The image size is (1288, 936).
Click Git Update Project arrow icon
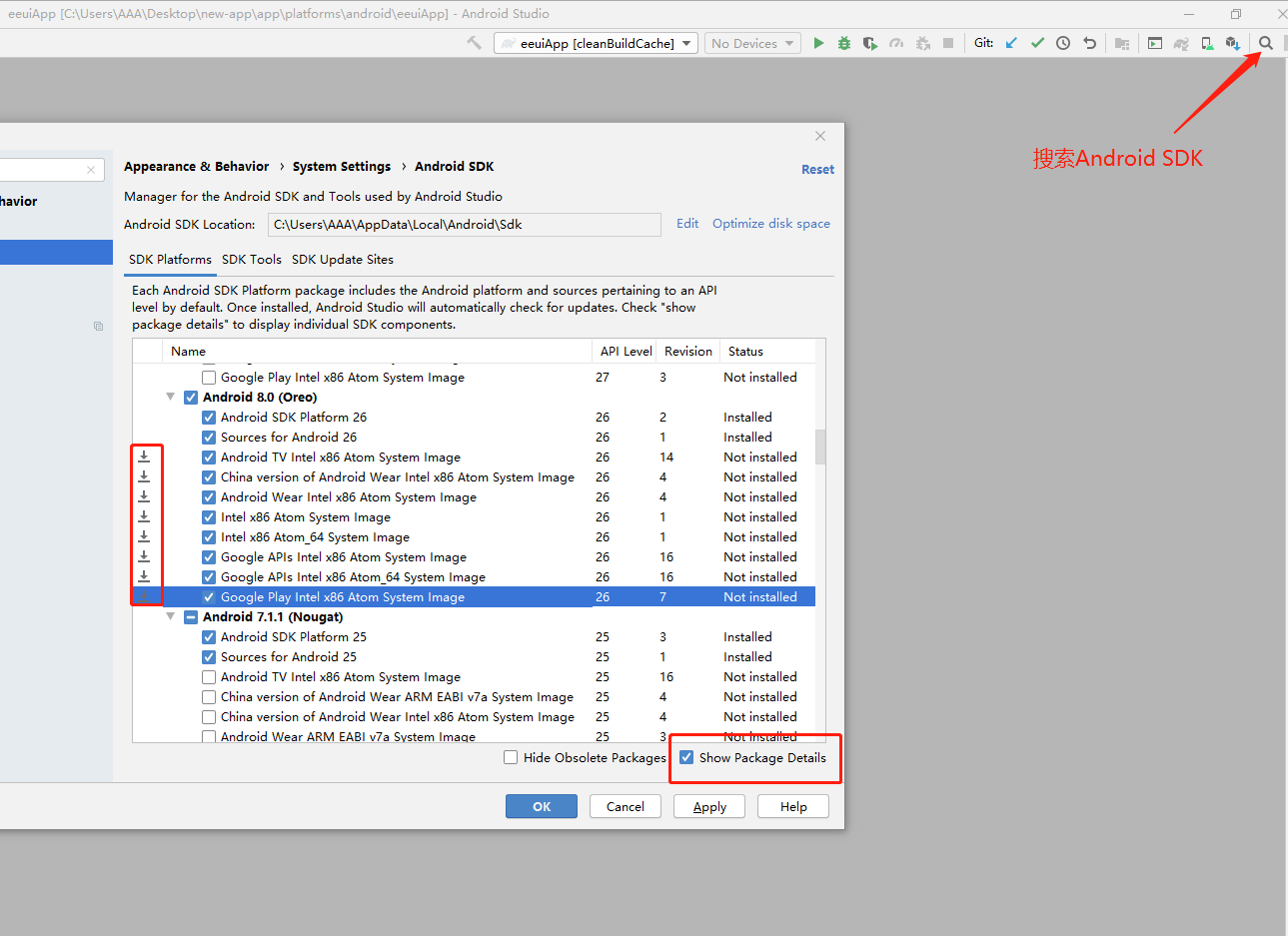(1011, 43)
